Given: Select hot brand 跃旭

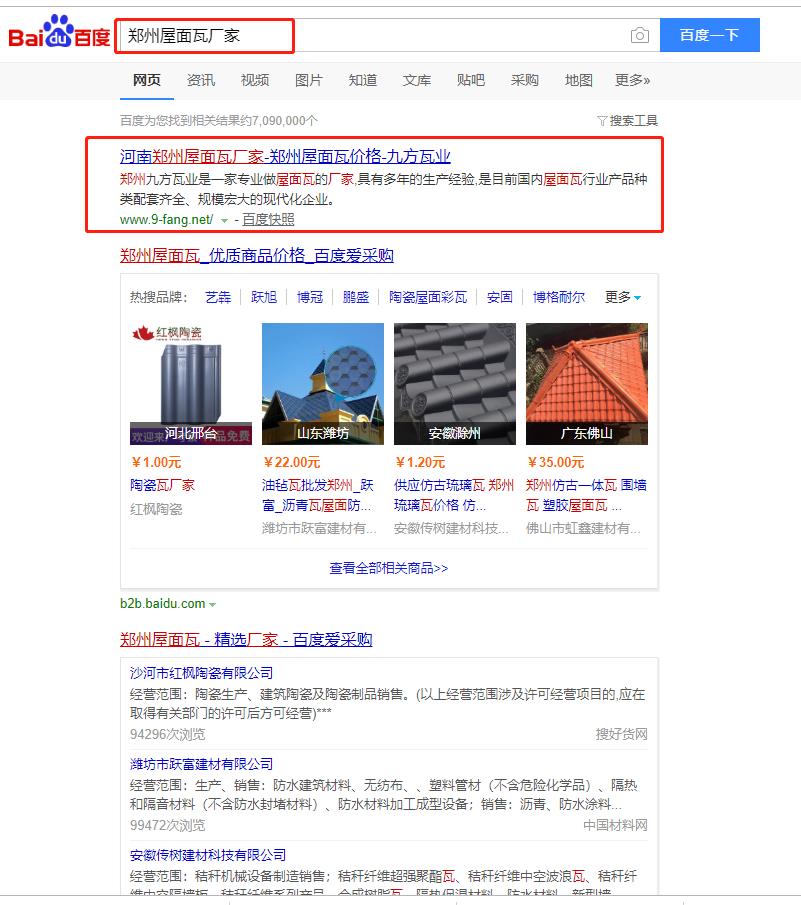Looking at the screenshot, I should pos(264,297).
